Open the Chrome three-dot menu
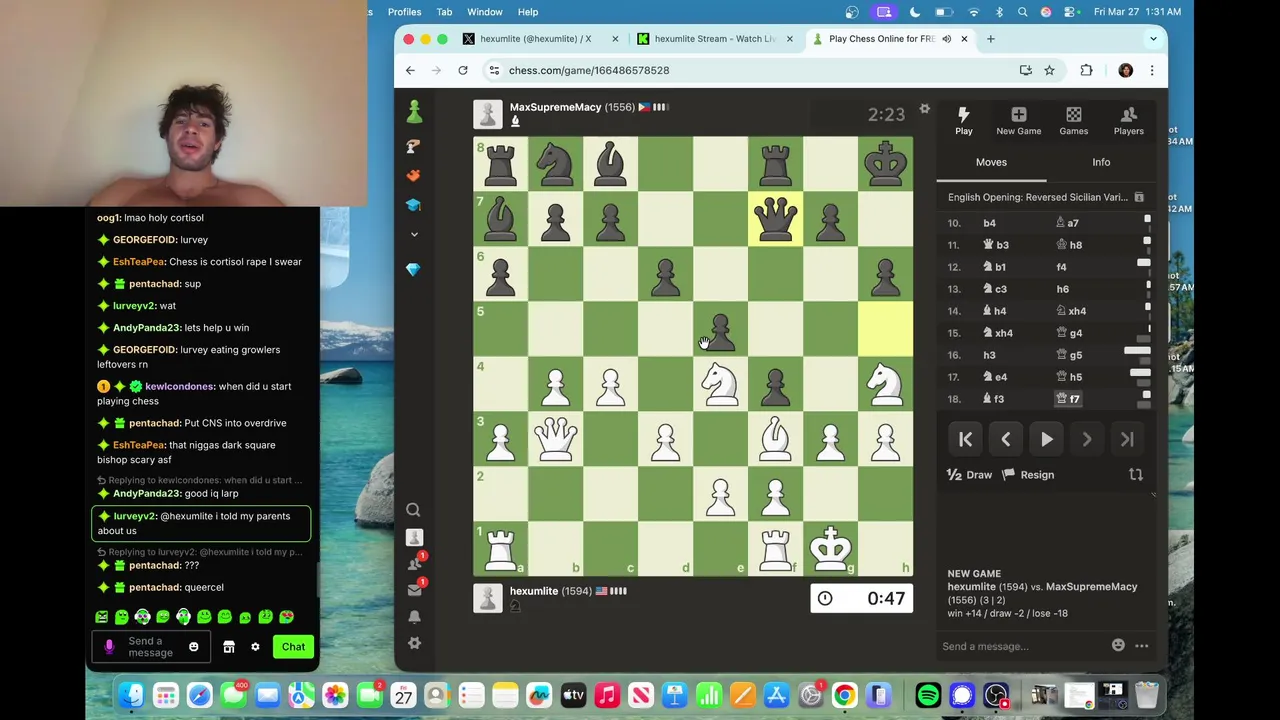Screen dimensions: 1280x720 (1151, 70)
